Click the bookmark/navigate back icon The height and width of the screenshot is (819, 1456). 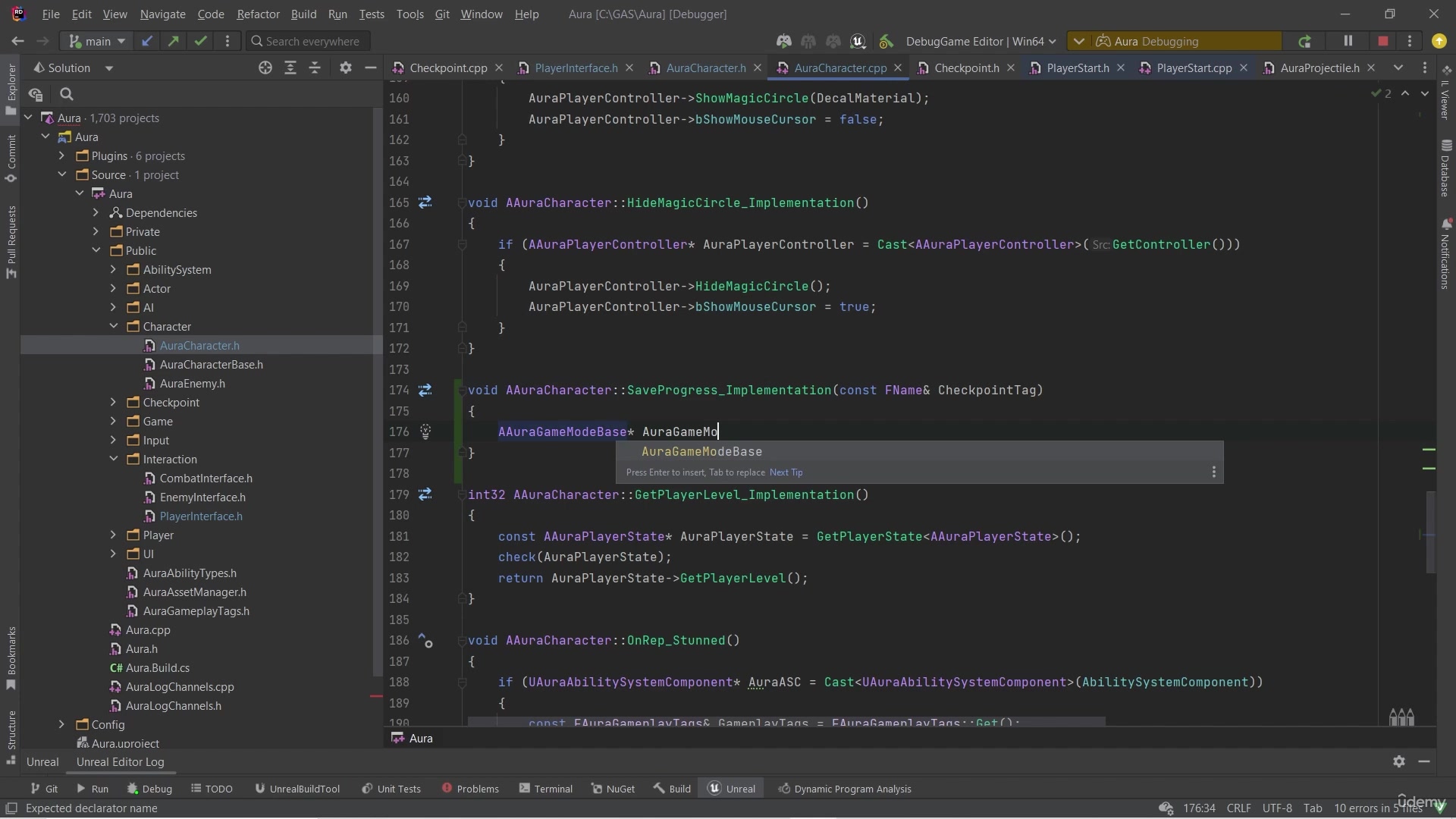point(17,40)
